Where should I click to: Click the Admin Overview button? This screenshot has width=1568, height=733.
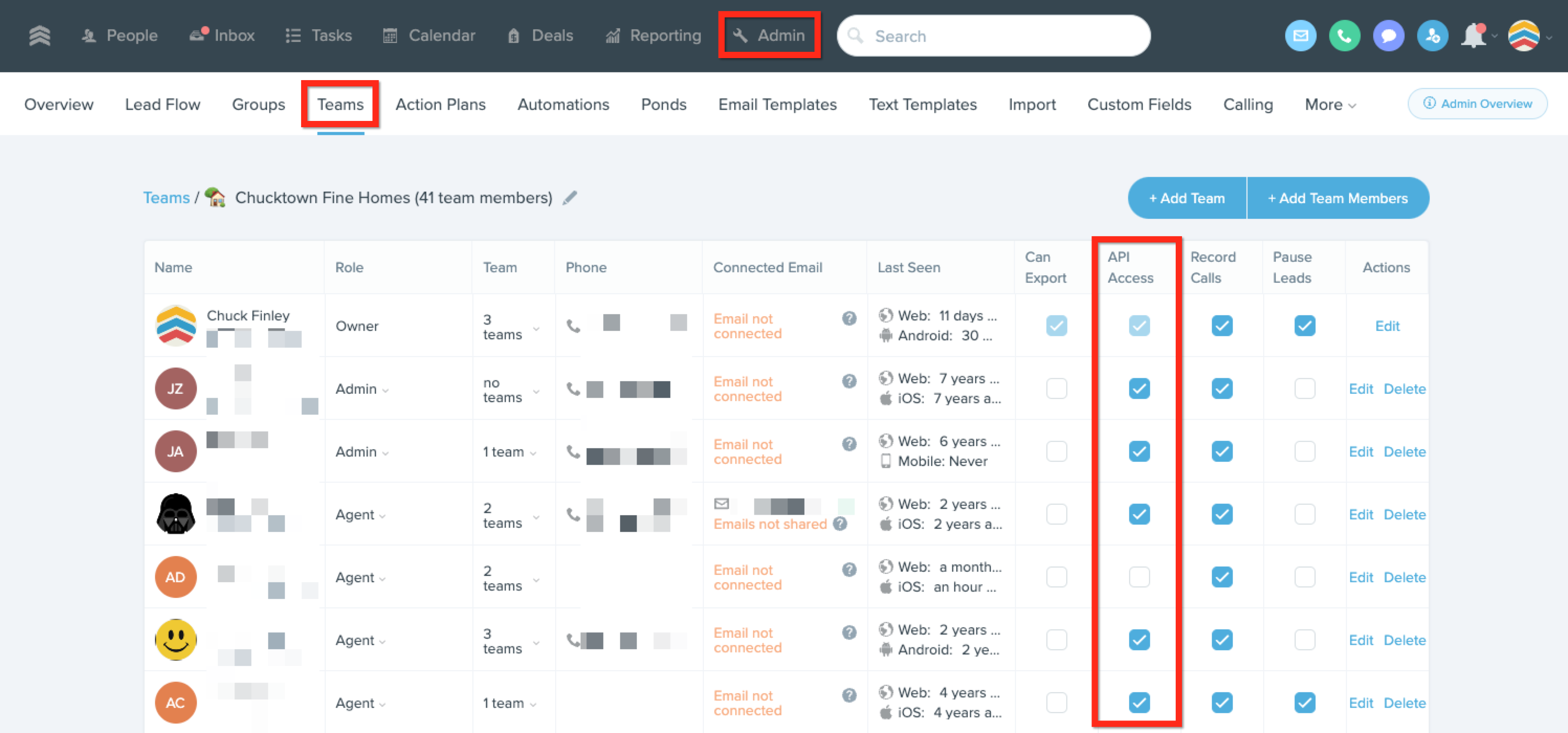(1477, 104)
